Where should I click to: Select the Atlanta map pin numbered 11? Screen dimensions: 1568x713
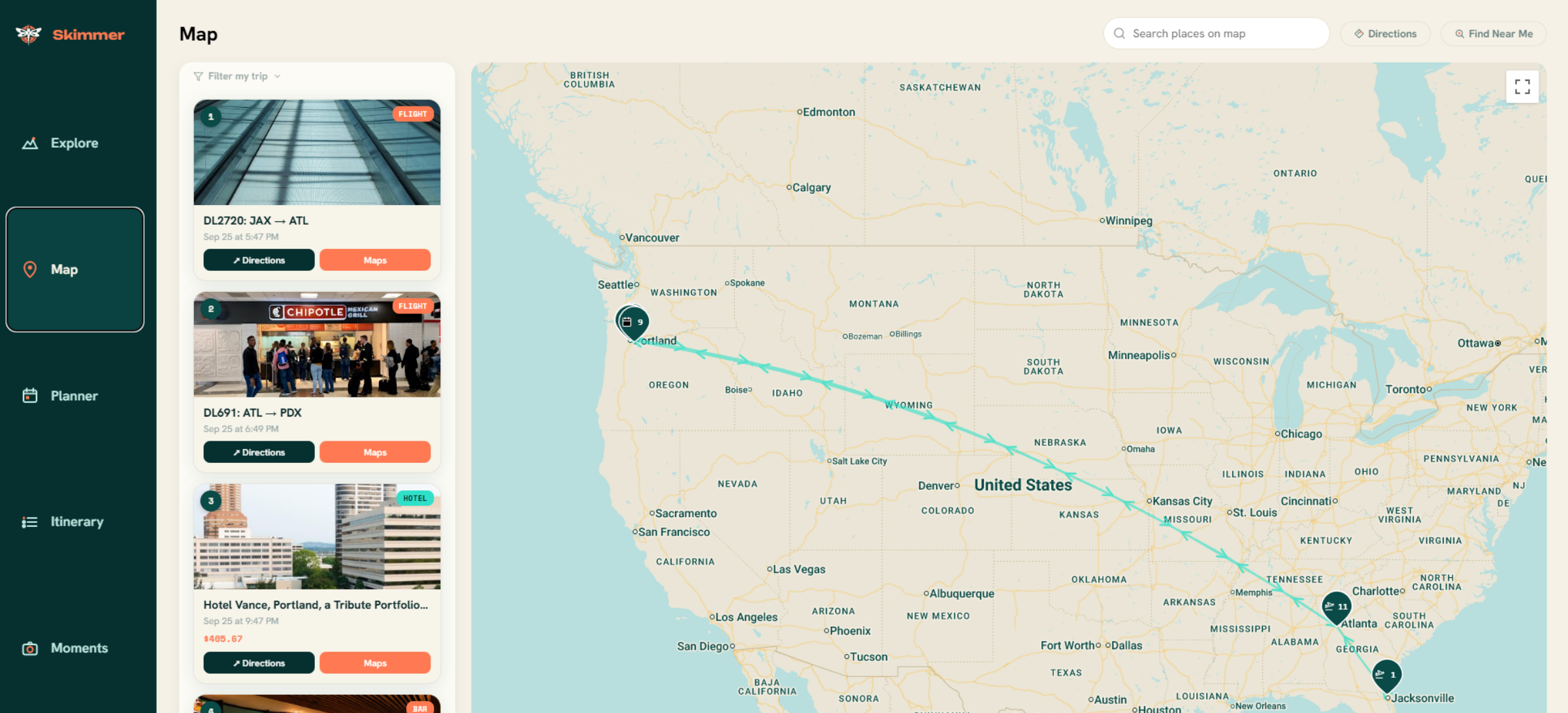click(1336, 607)
